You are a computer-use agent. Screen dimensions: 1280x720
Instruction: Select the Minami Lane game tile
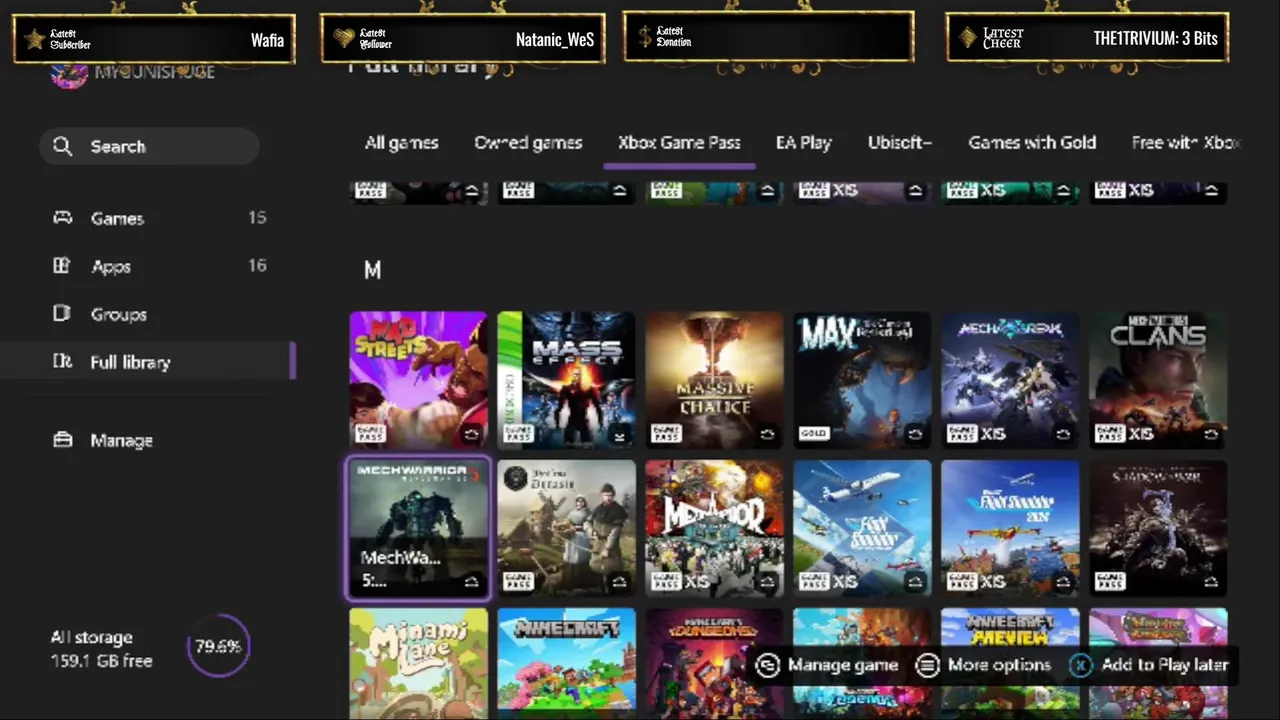(418, 663)
